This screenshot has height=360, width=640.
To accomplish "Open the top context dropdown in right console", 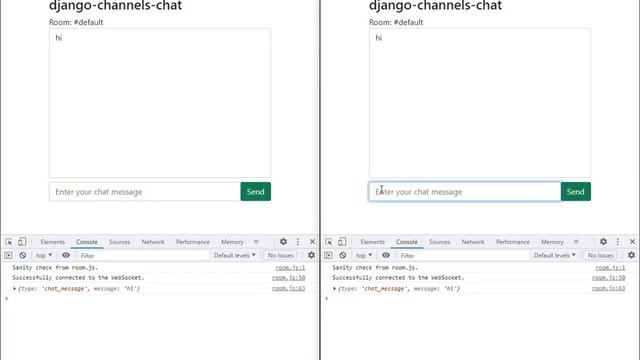I will click(x=364, y=256).
